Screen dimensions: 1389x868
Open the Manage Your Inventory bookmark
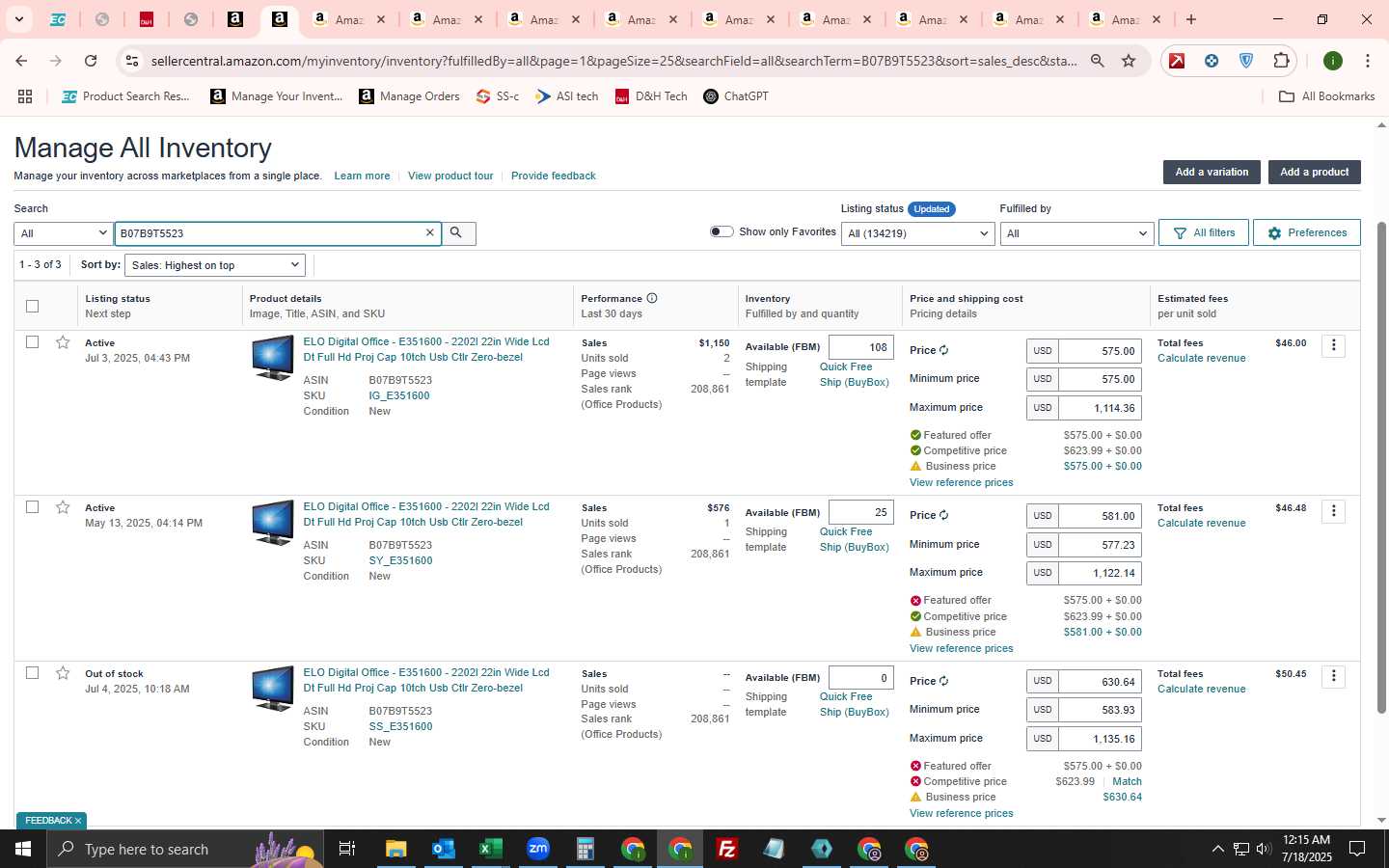277,96
